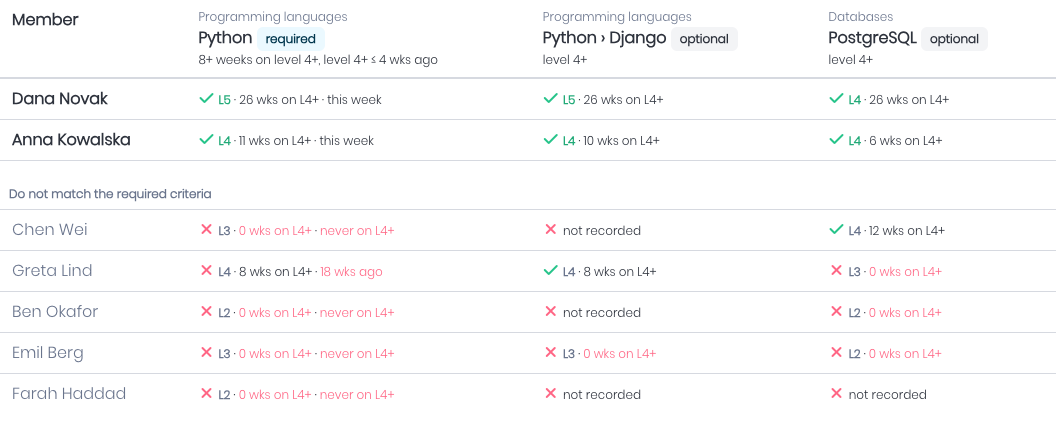Click the Python criteria text '8+ weeks on level 4+'

coord(258,60)
